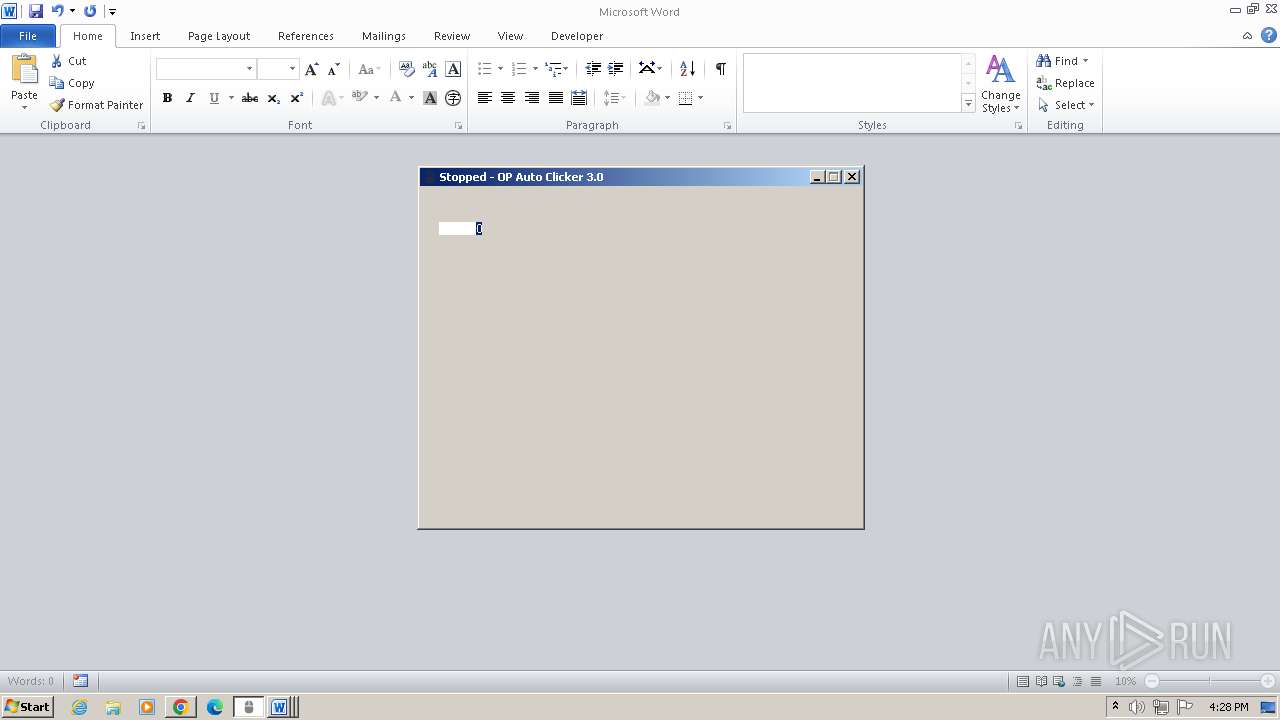Click the Phonetic Guide icon
The height and width of the screenshot is (720, 1280).
pos(430,69)
